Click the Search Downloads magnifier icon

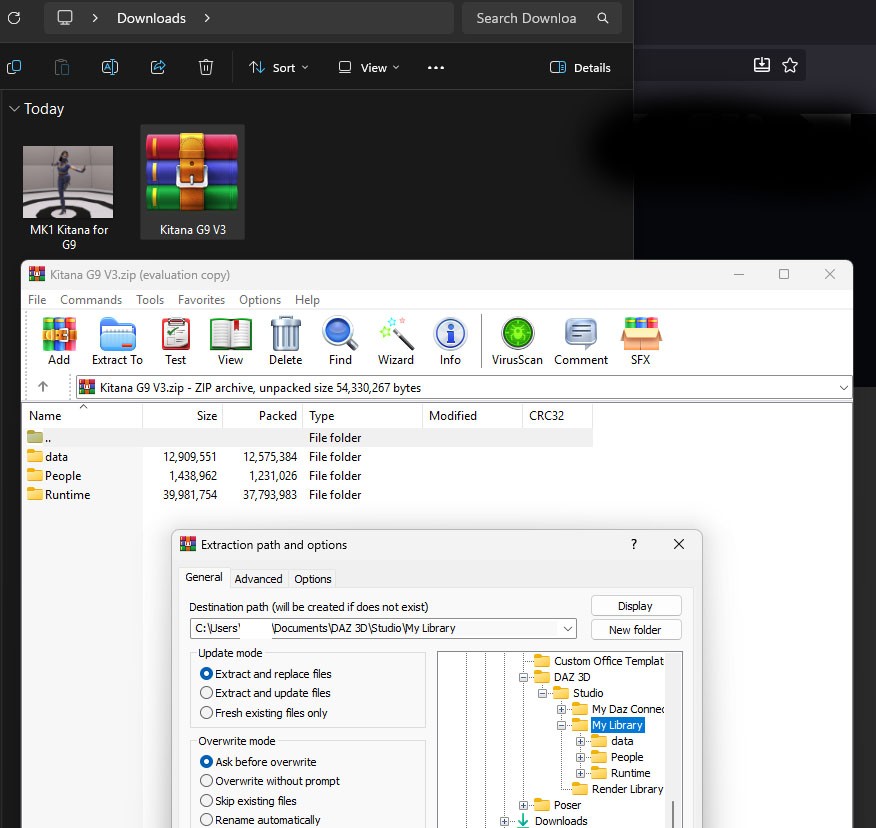coord(602,18)
